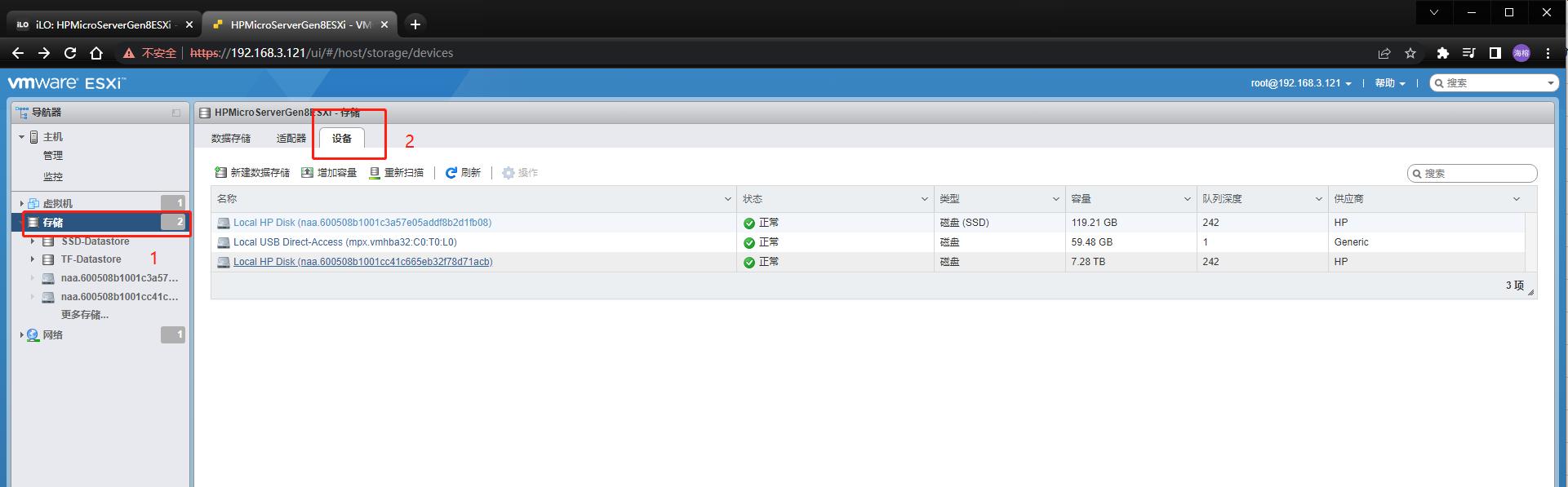Open the 帮助 help dropdown menu
1568x487 pixels.
1390,83
